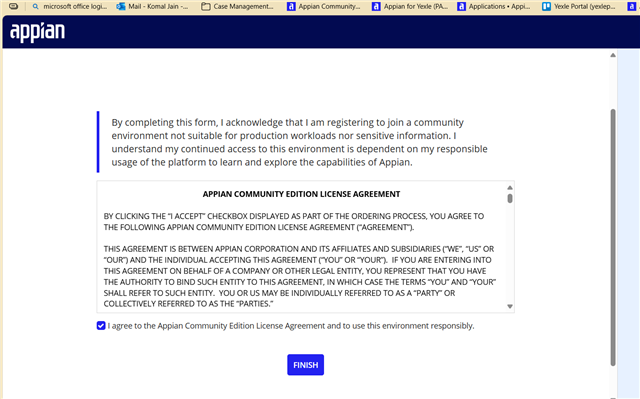Click the license agreement title heading
The width and height of the screenshot is (640, 399).
pyautogui.click(x=301, y=194)
